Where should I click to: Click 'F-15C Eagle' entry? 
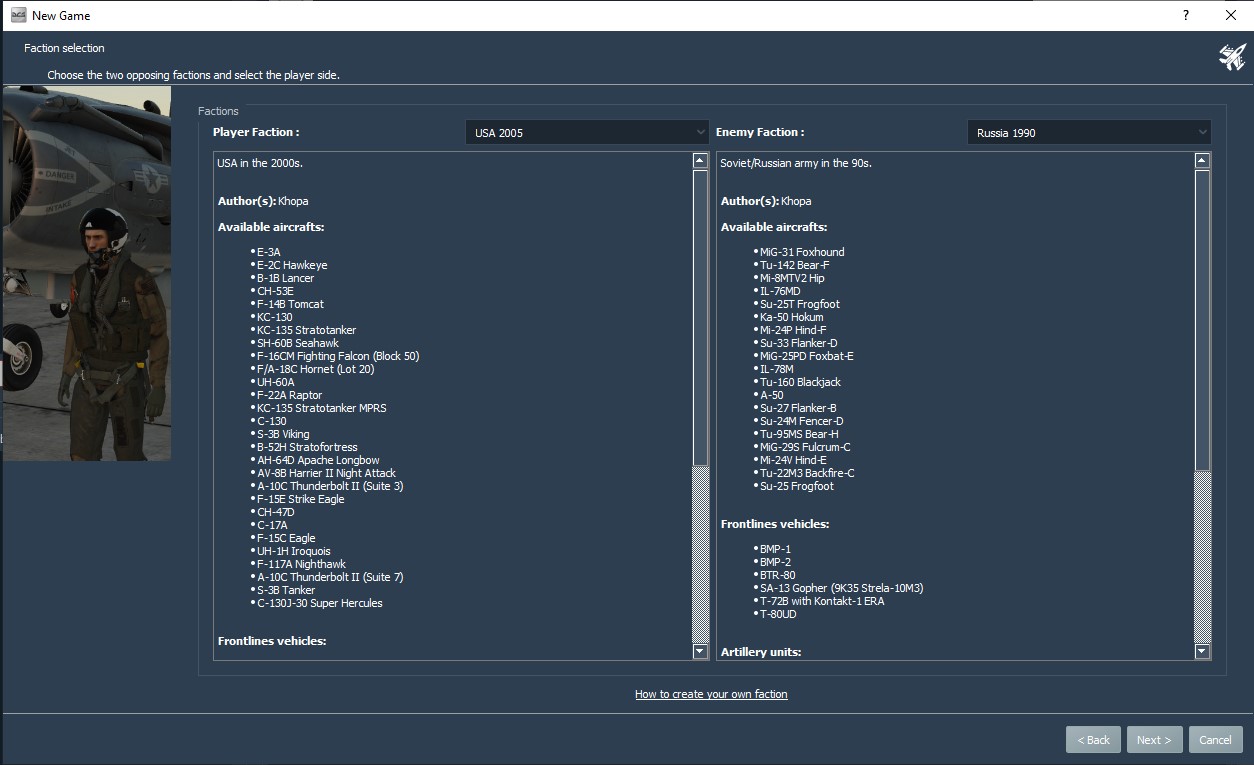(286, 538)
